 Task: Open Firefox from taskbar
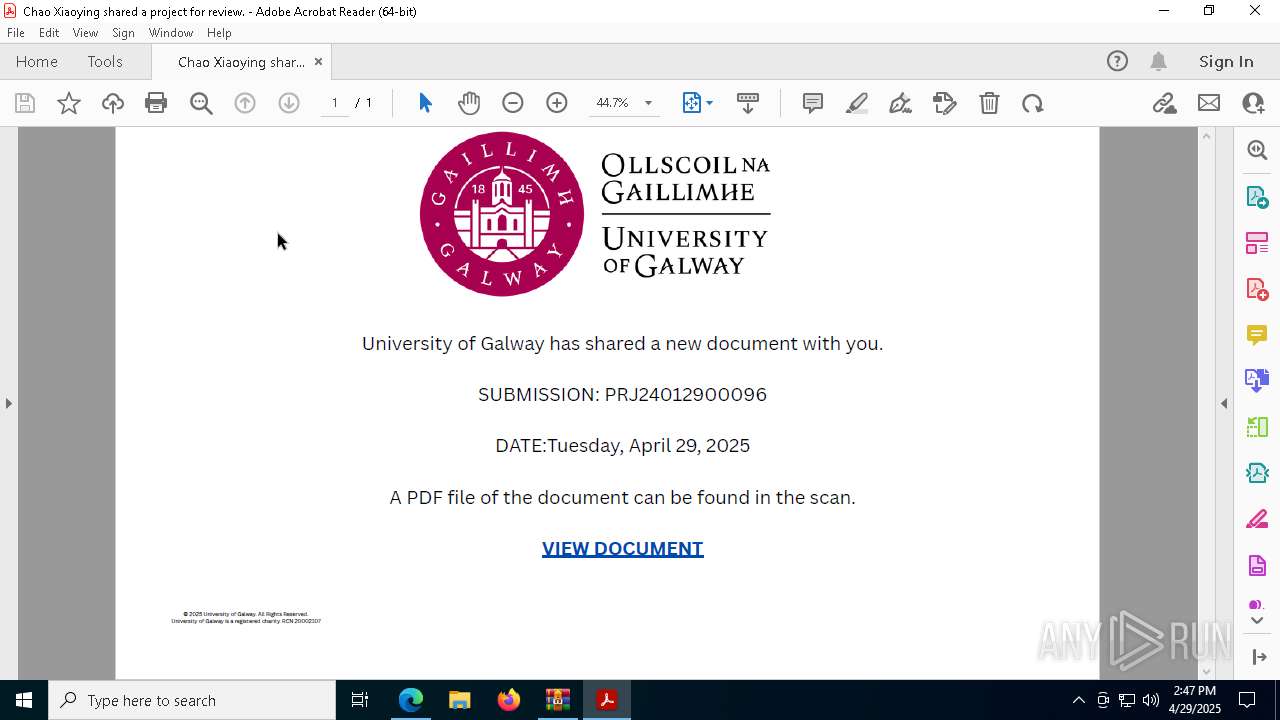(x=508, y=700)
